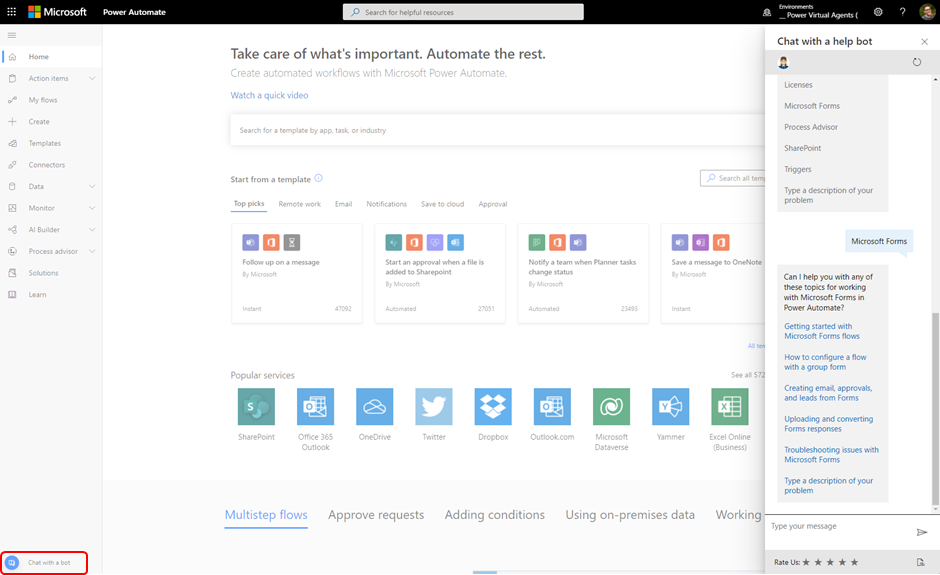Expand the Process advisor menu chevron
The image size is (940, 575).
click(92, 251)
